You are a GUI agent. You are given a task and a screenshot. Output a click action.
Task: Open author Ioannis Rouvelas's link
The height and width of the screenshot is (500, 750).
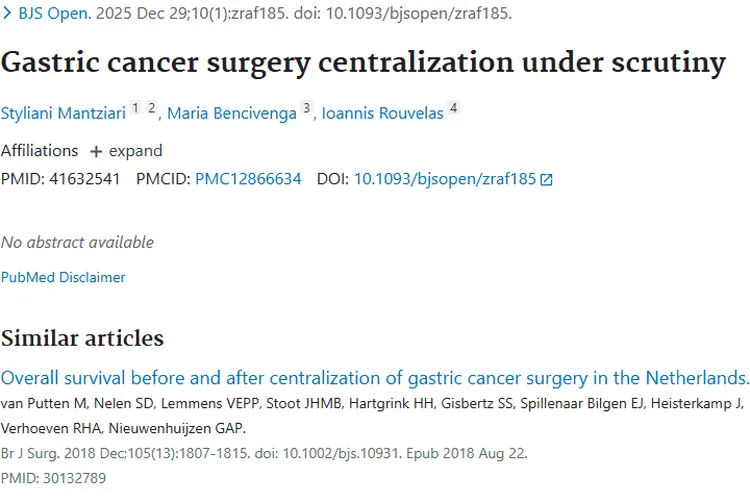[383, 113]
